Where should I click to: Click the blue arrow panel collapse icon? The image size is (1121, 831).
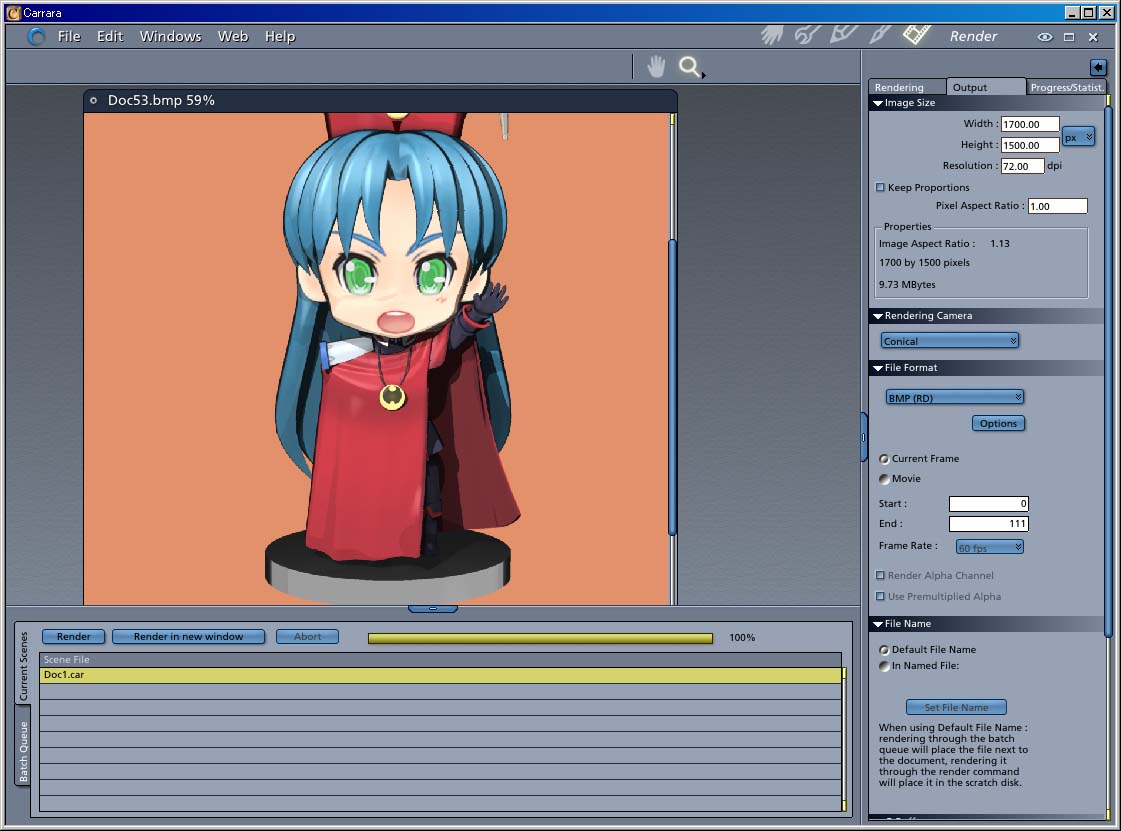pyautogui.click(x=1097, y=67)
